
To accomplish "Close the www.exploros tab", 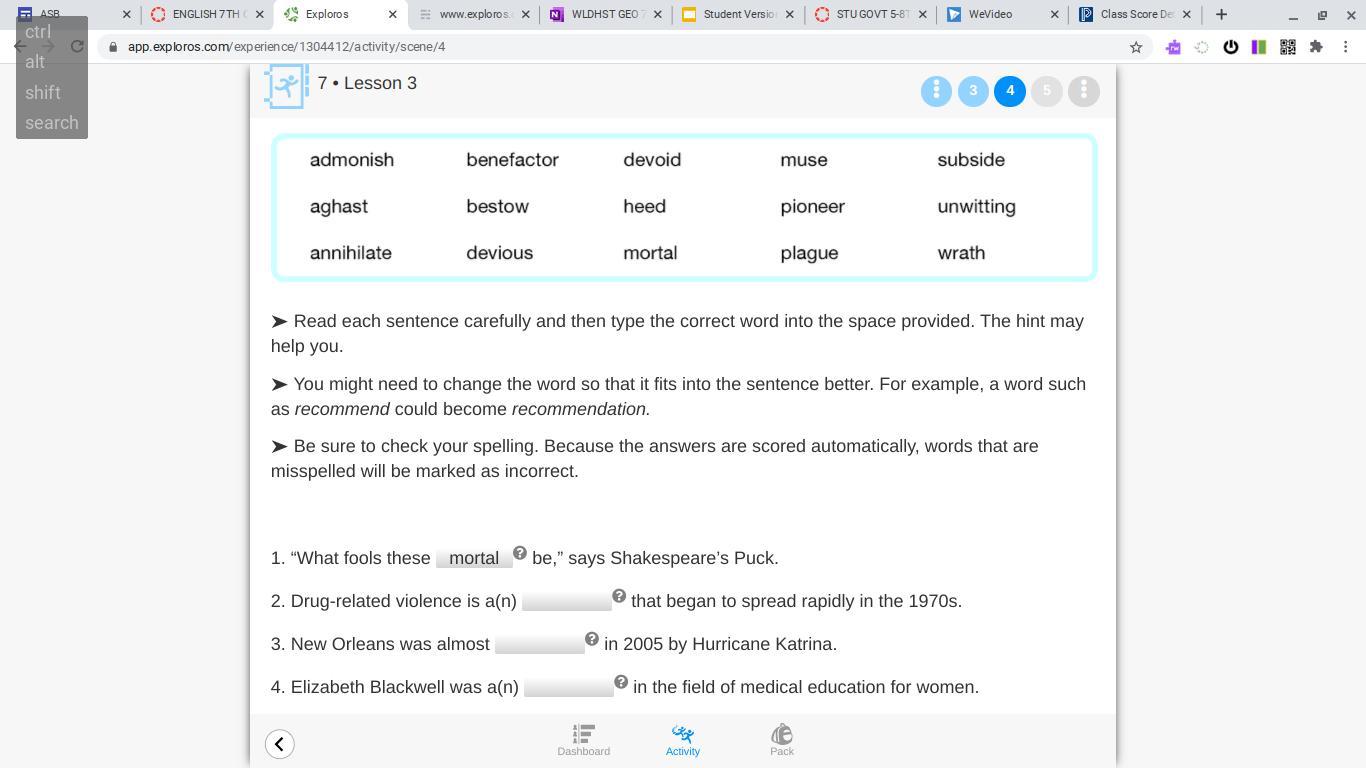I will tap(526, 14).
